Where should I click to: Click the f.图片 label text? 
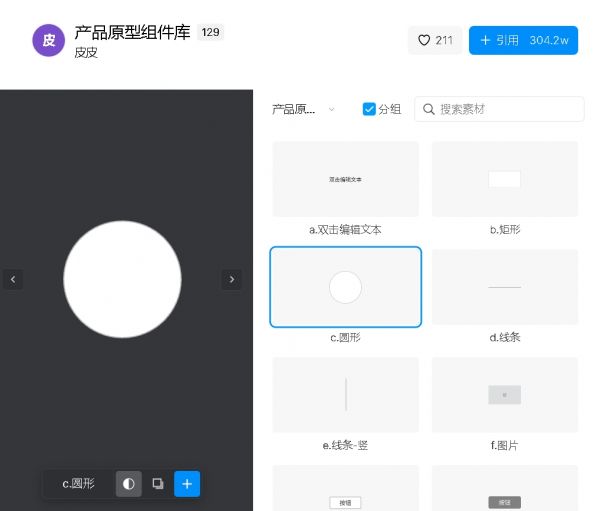point(504,446)
